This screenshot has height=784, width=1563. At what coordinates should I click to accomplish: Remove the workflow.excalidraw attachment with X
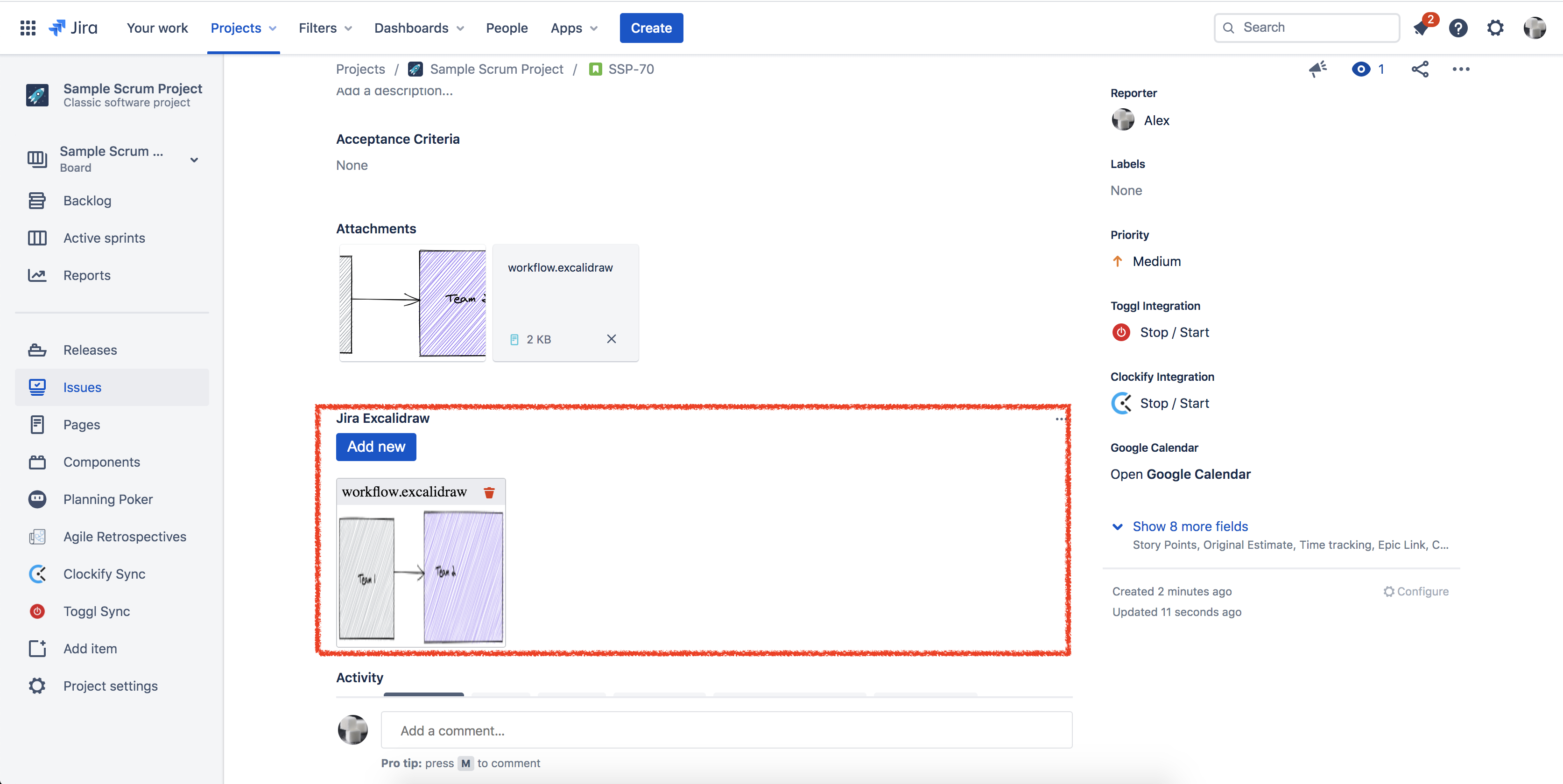click(611, 339)
